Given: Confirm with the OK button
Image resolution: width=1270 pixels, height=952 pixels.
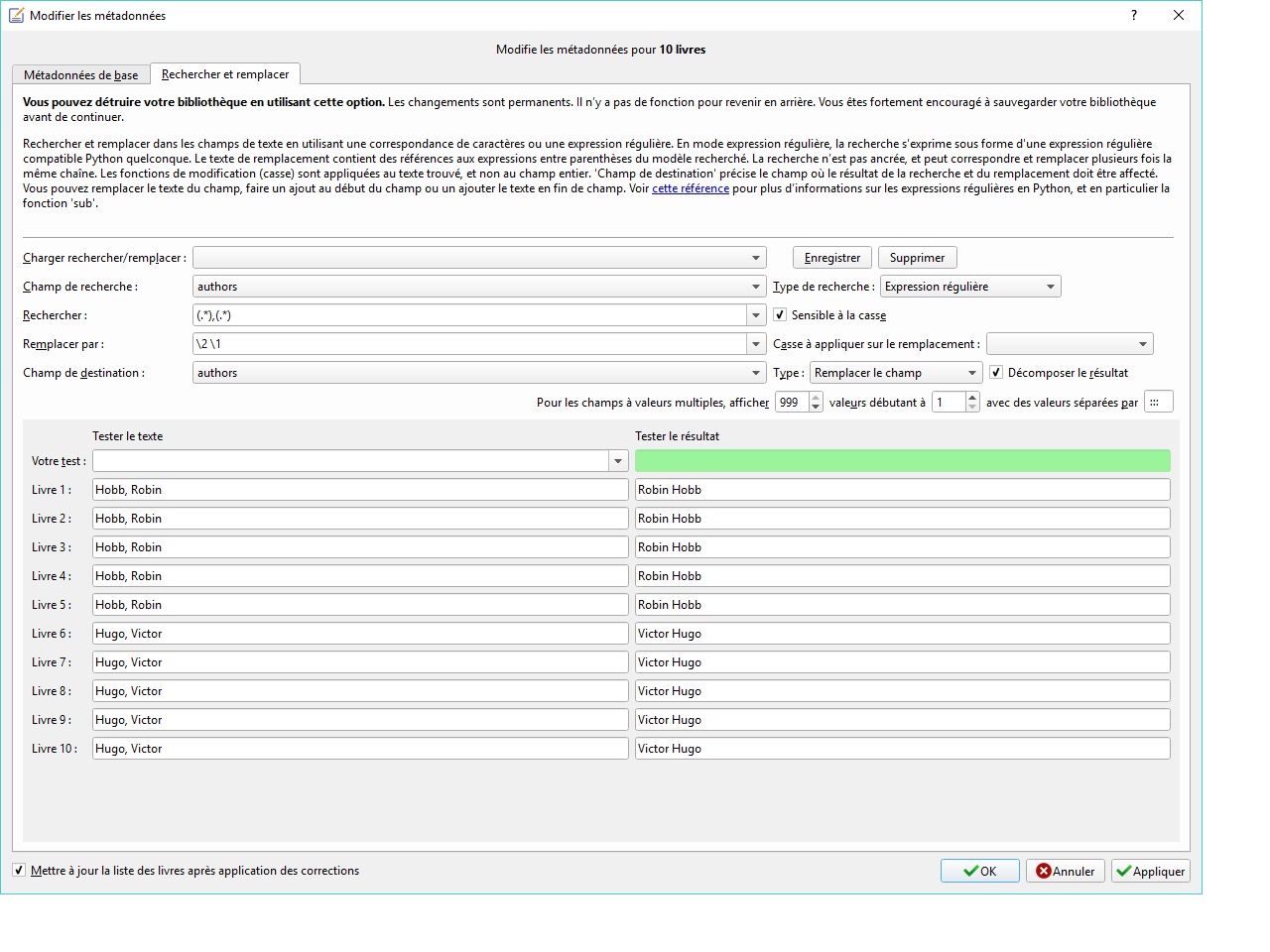Looking at the screenshot, I should [x=980, y=871].
